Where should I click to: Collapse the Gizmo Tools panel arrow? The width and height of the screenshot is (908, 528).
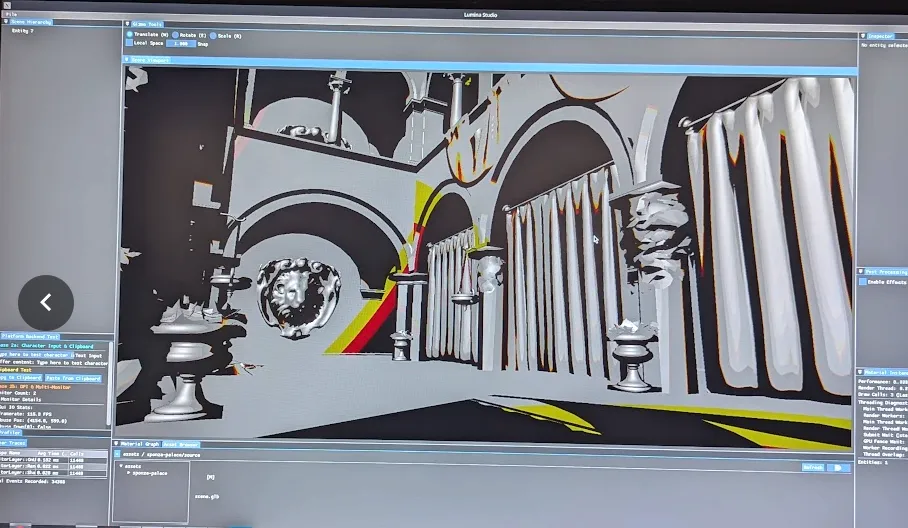coord(127,24)
